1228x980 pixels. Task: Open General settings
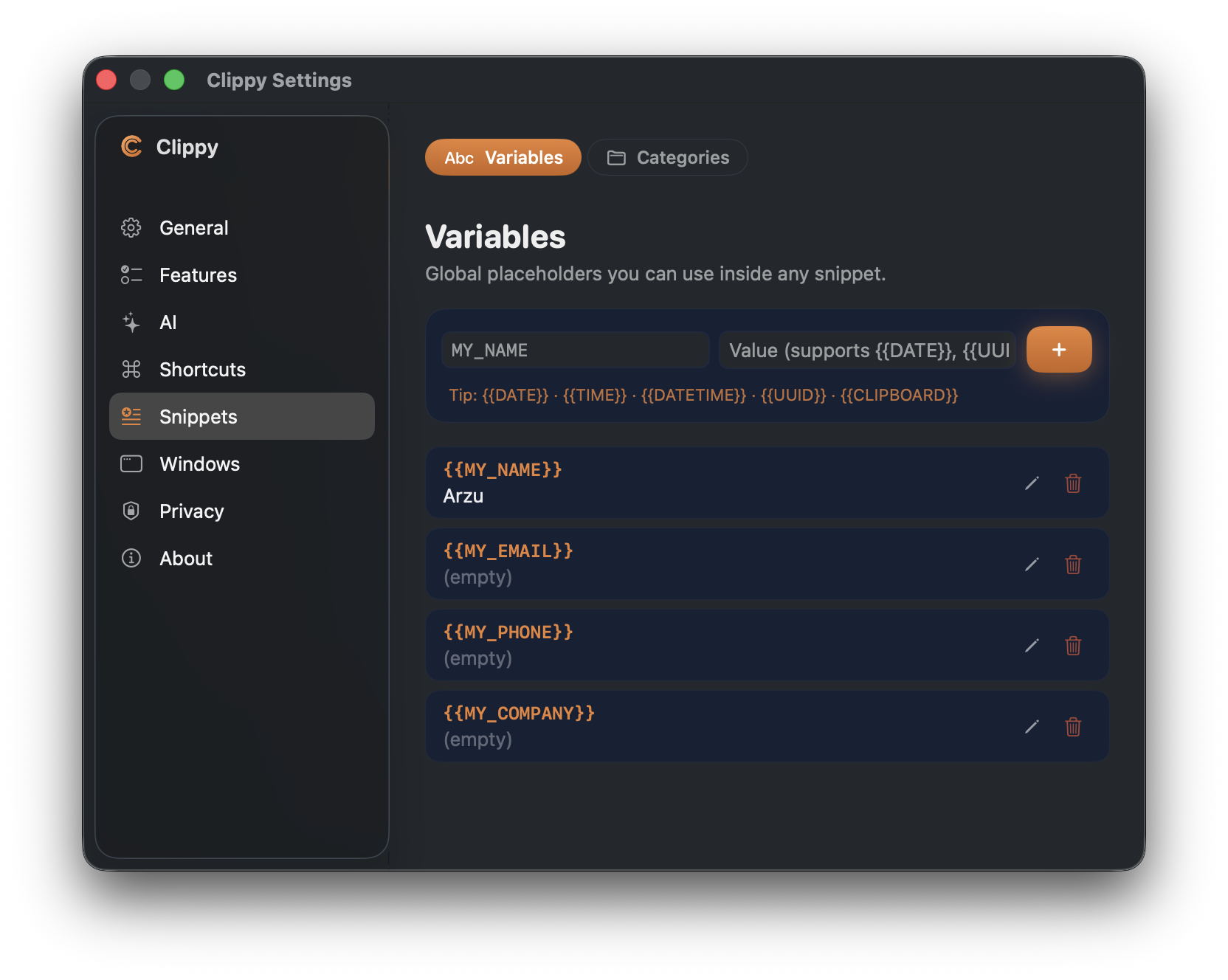click(242, 227)
